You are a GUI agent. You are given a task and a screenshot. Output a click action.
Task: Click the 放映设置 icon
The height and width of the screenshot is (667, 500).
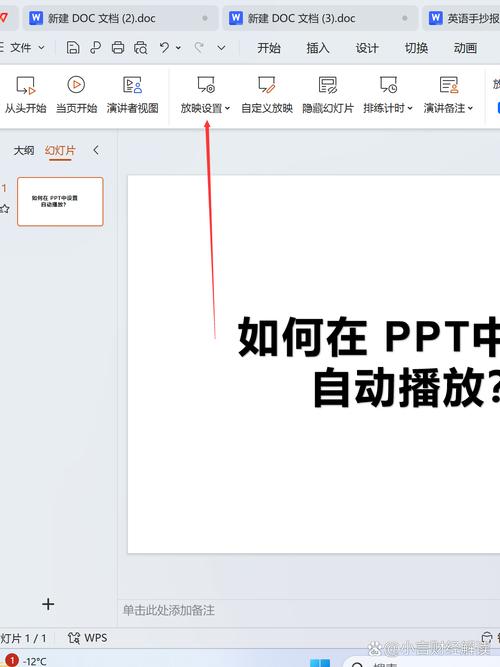pyautogui.click(x=206, y=85)
